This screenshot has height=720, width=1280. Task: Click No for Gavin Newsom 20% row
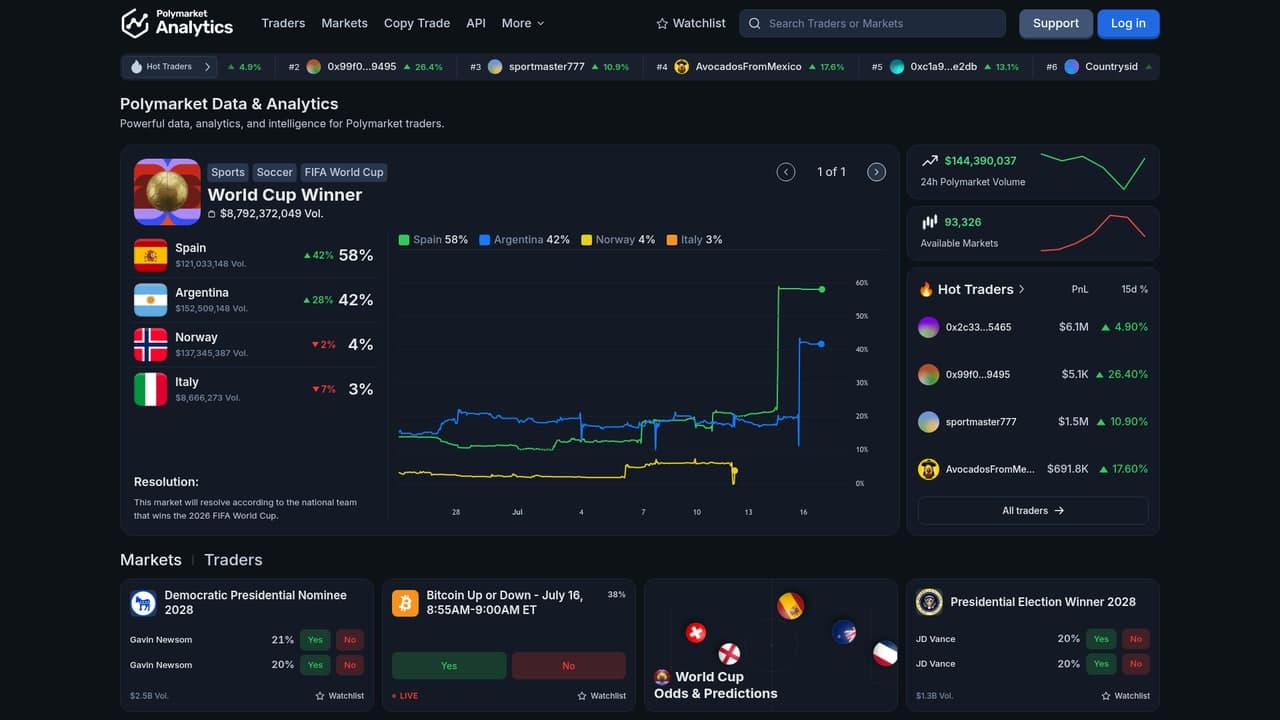pyautogui.click(x=350, y=664)
